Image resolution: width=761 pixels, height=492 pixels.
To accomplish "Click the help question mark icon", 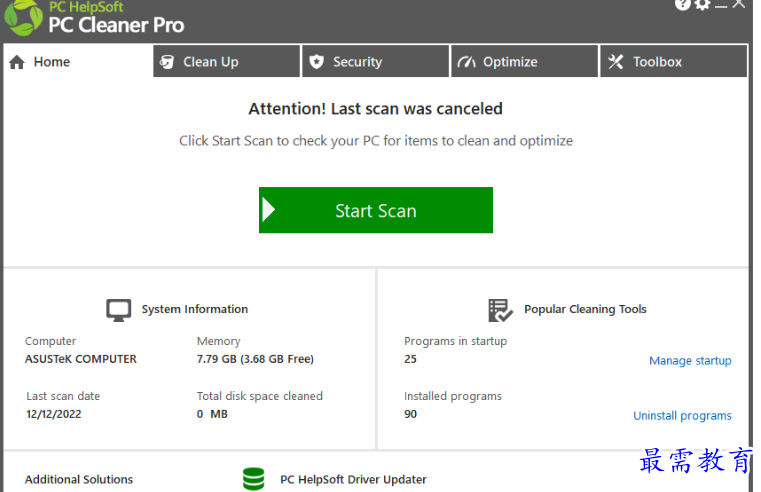I will 682,4.
